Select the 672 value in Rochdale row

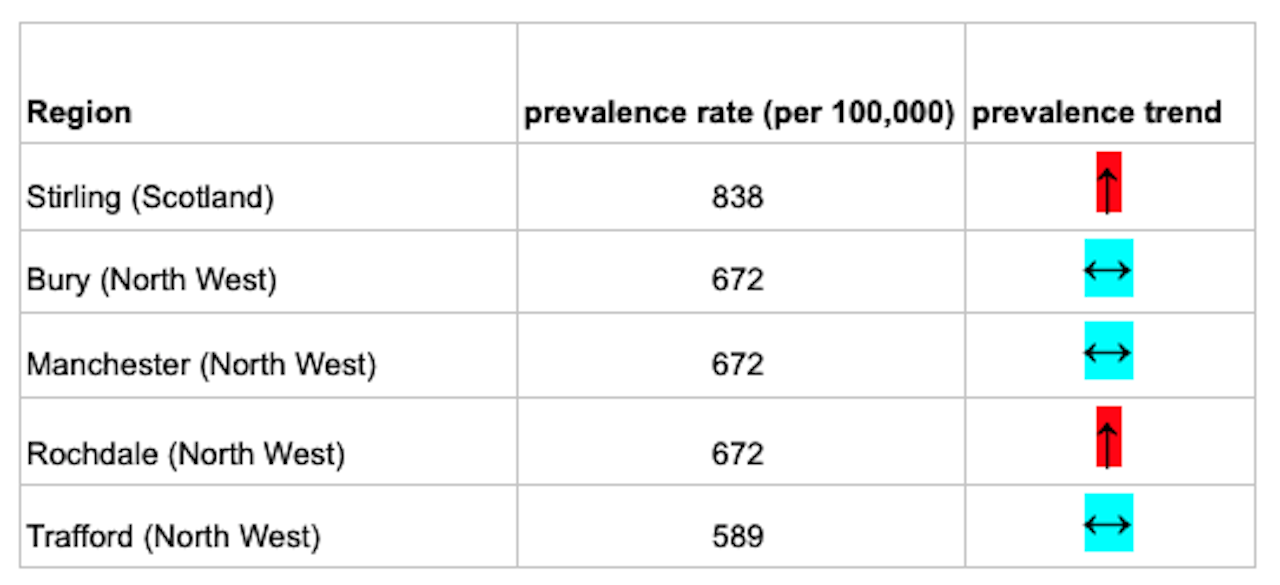tap(738, 454)
